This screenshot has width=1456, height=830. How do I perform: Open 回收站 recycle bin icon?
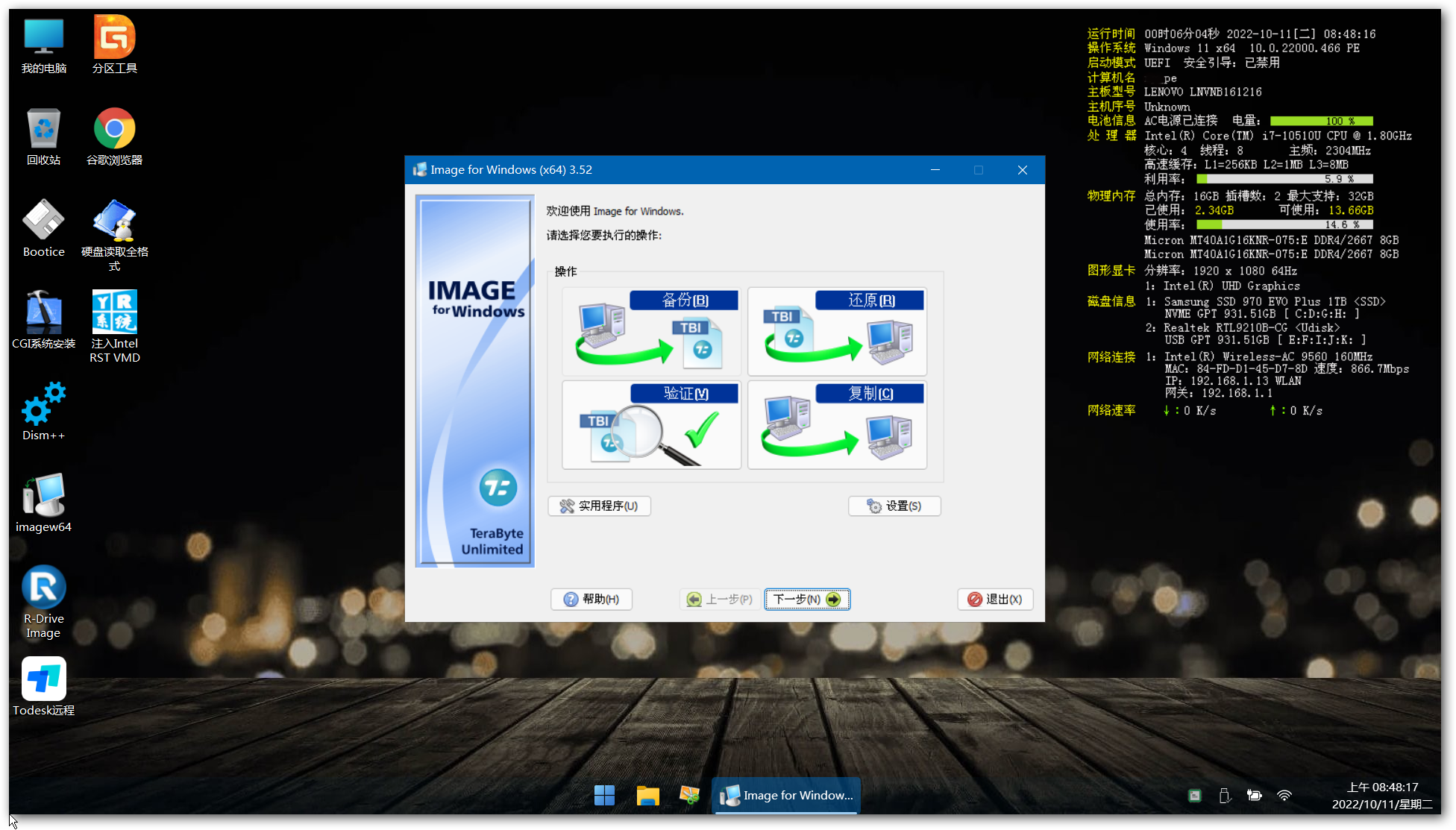click(x=44, y=137)
